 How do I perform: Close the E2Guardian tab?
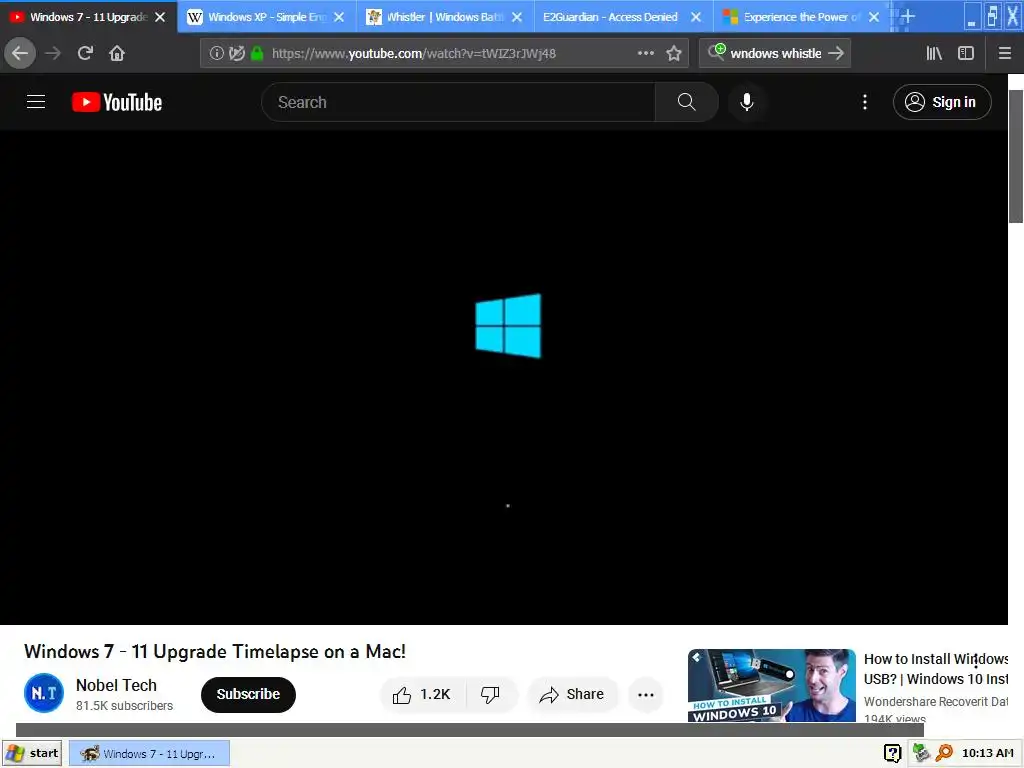[x=696, y=17]
